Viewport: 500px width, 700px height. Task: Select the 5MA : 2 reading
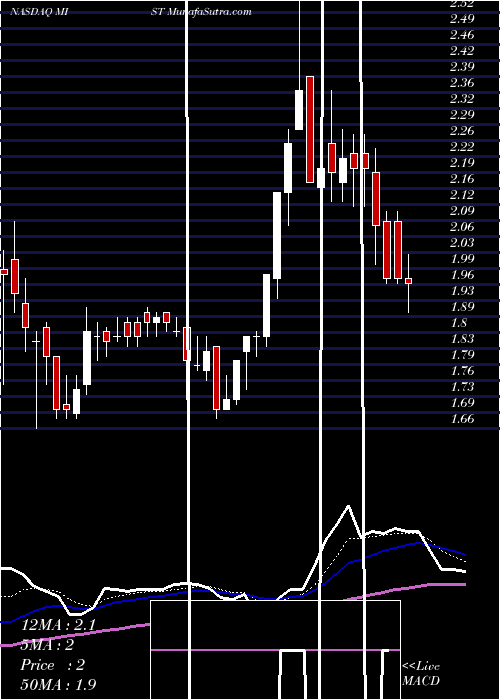pyautogui.click(x=47, y=645)
